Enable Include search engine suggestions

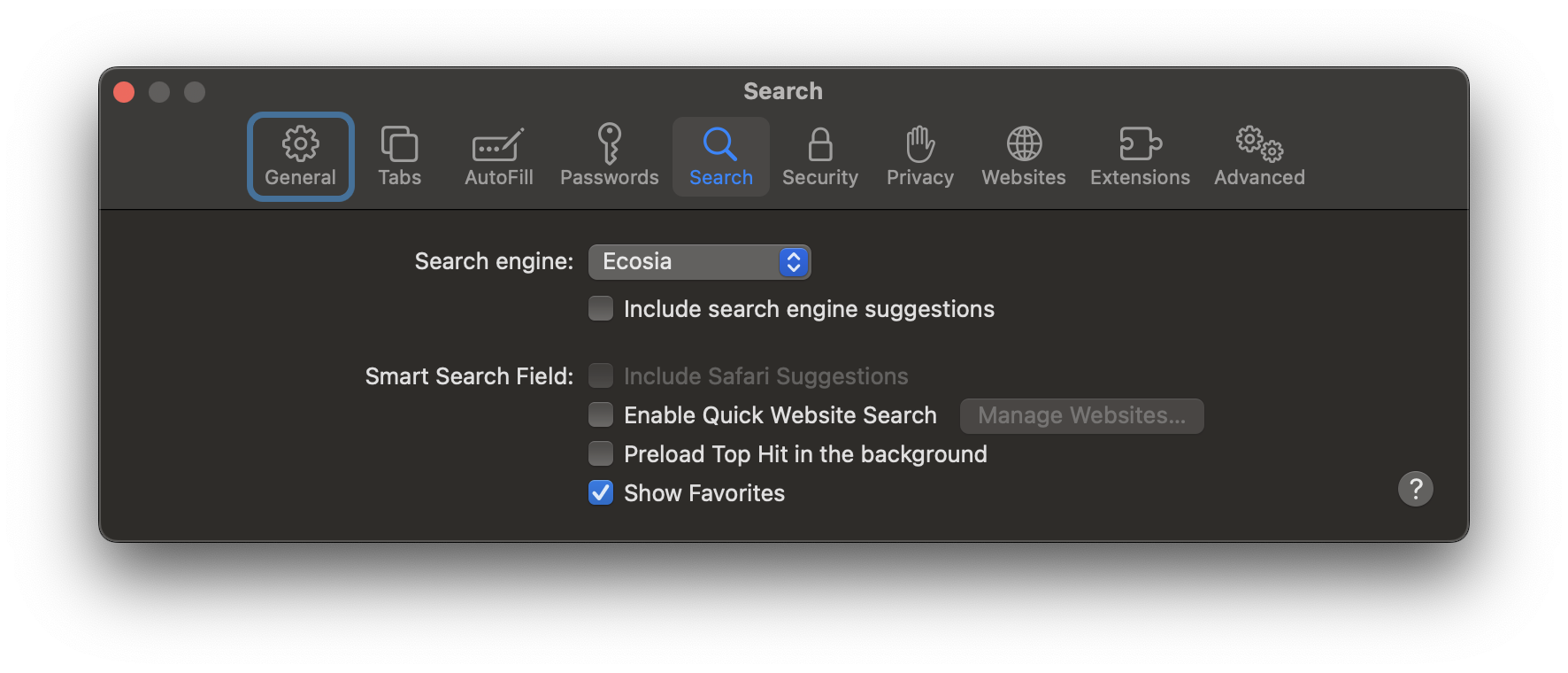coord(601,308)
